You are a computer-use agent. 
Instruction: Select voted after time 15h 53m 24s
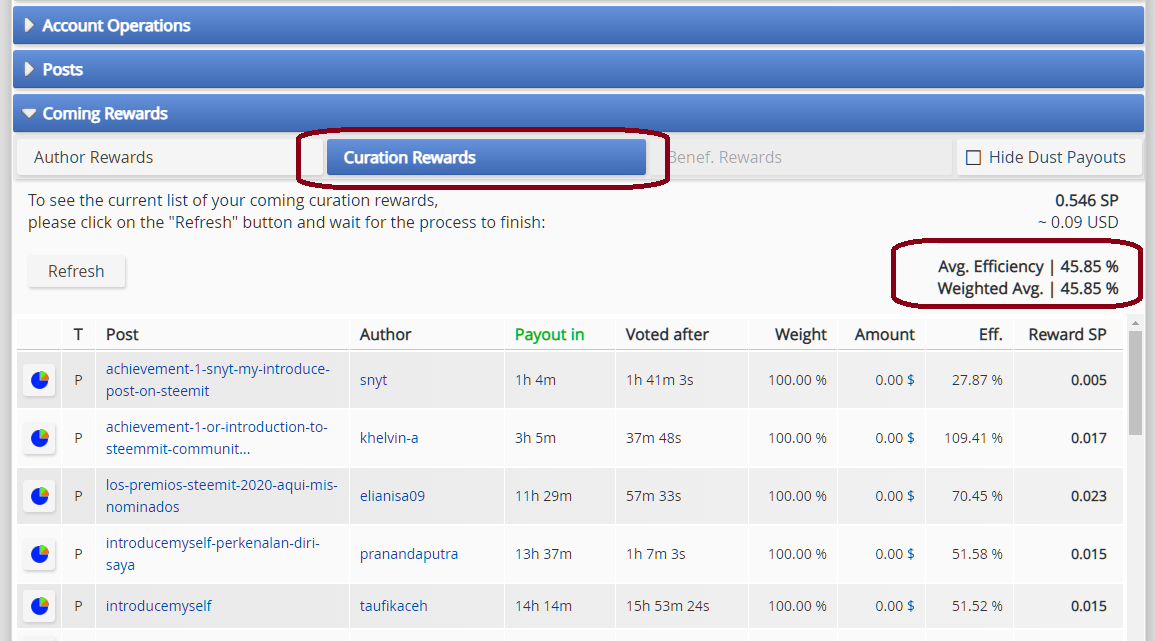point(667,606)
